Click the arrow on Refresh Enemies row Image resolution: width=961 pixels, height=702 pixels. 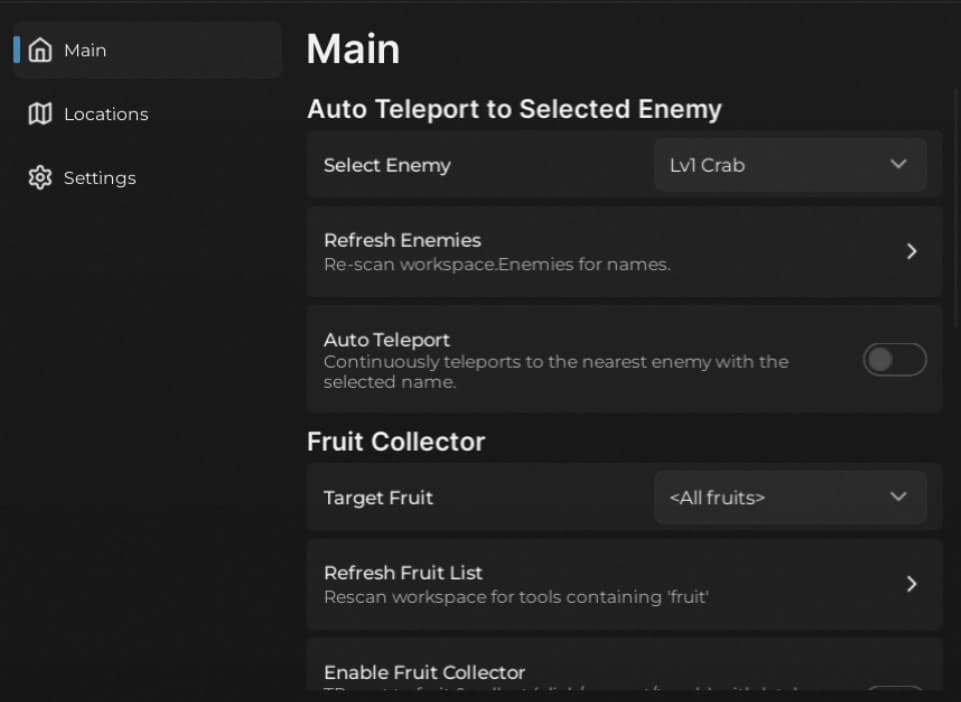pos(911,252)
